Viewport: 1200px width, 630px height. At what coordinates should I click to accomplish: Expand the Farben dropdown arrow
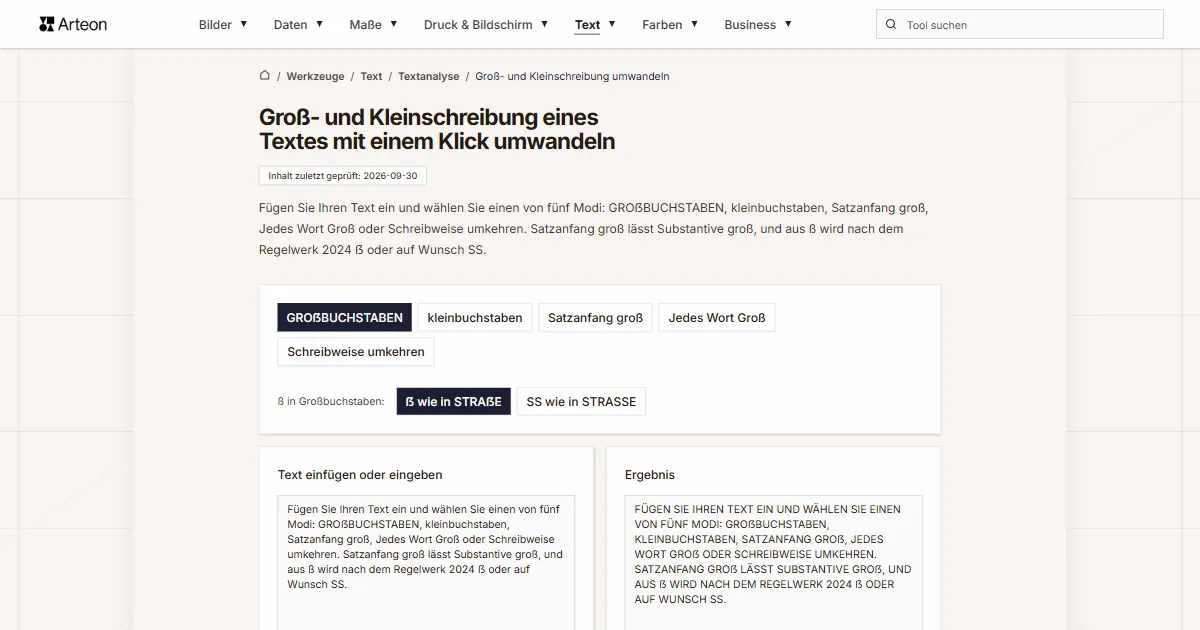tap(694, 24)
